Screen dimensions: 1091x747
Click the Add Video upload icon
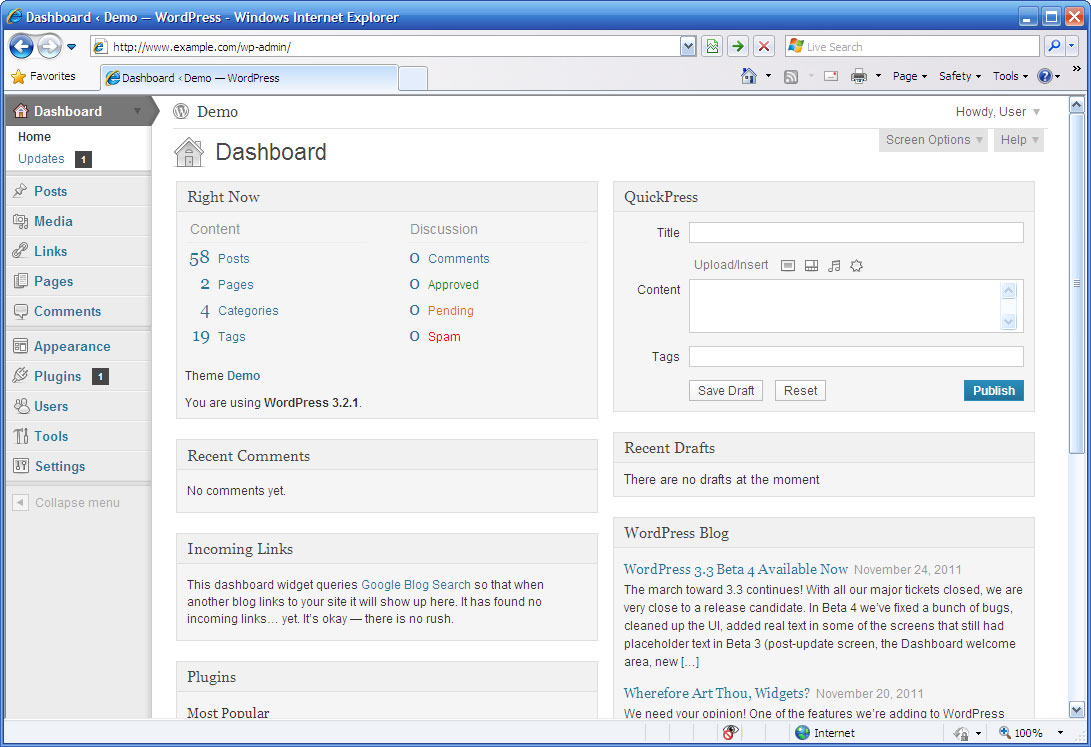click(811, 266)
